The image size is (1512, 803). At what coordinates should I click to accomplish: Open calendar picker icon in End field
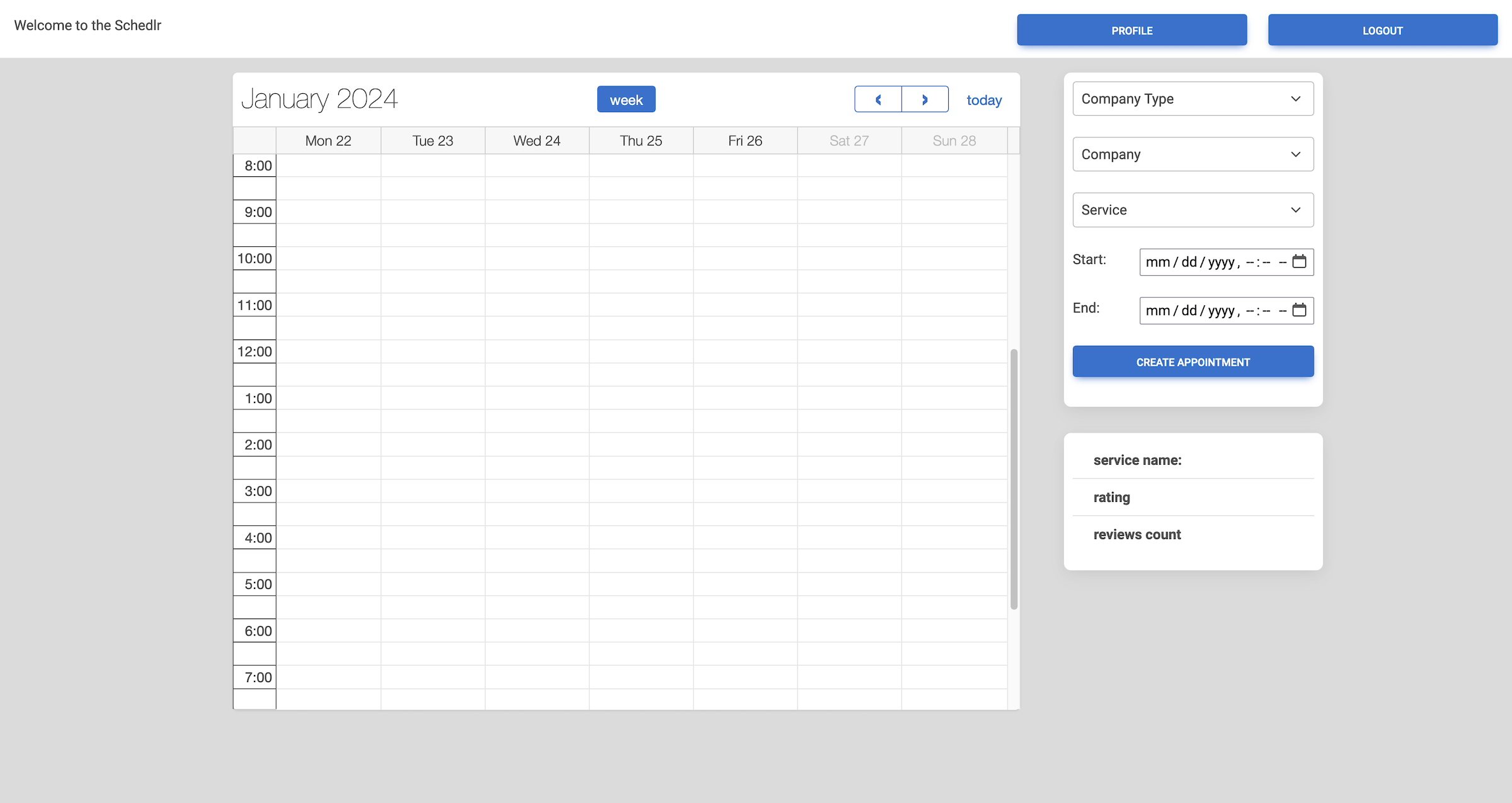(1299, 310)
